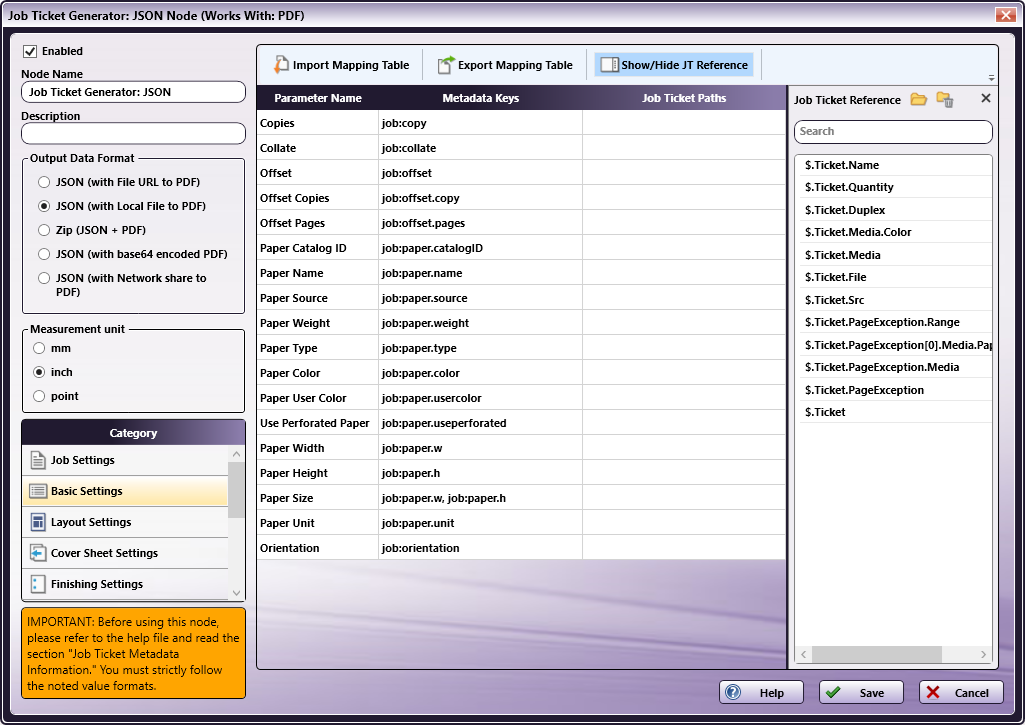Click the Description input field
The width and height of the screenshot is (1025, 725).
[x=133, y=133]
